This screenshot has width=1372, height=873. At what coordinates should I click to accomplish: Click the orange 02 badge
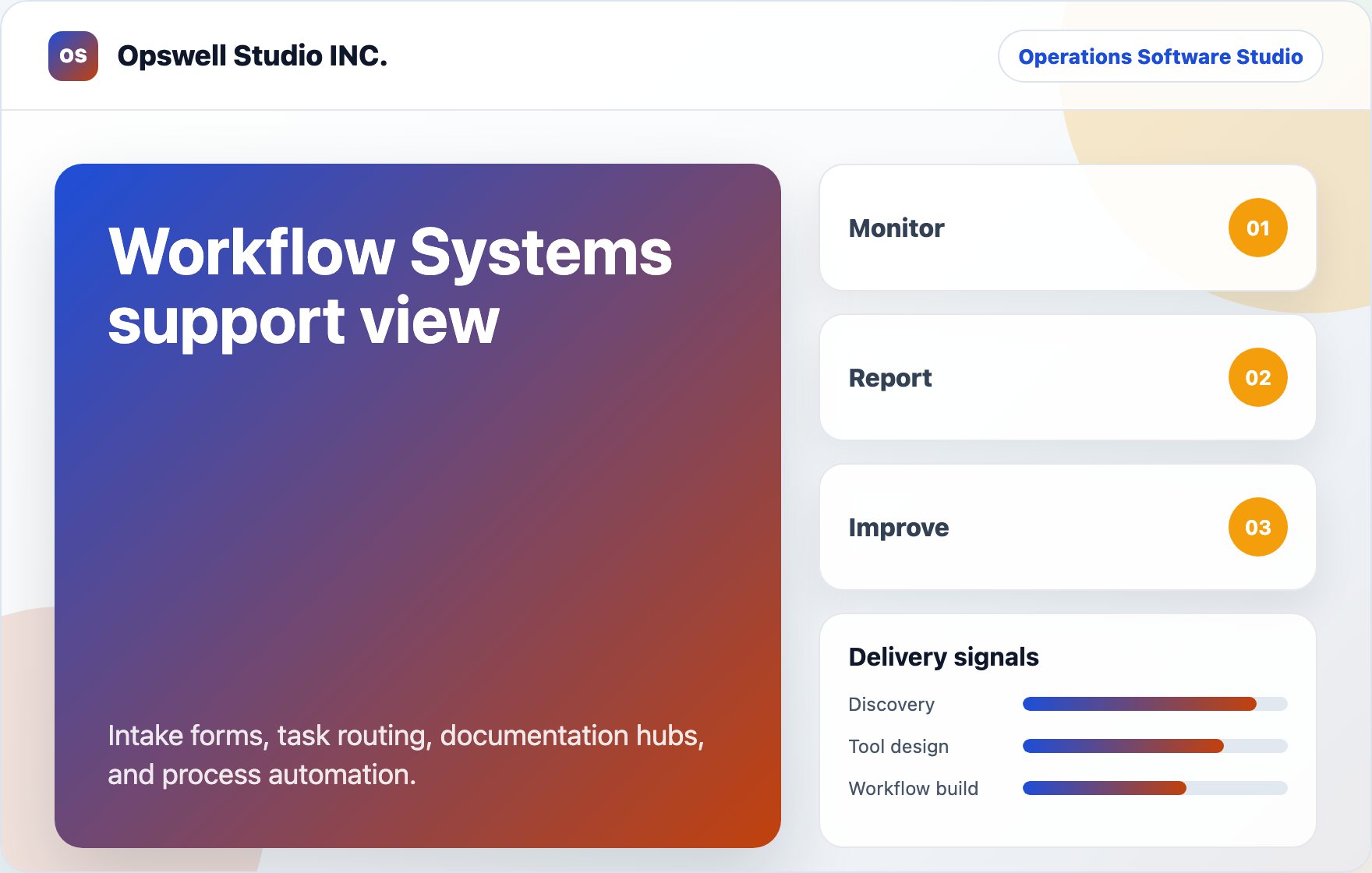tap(1257, 377)
